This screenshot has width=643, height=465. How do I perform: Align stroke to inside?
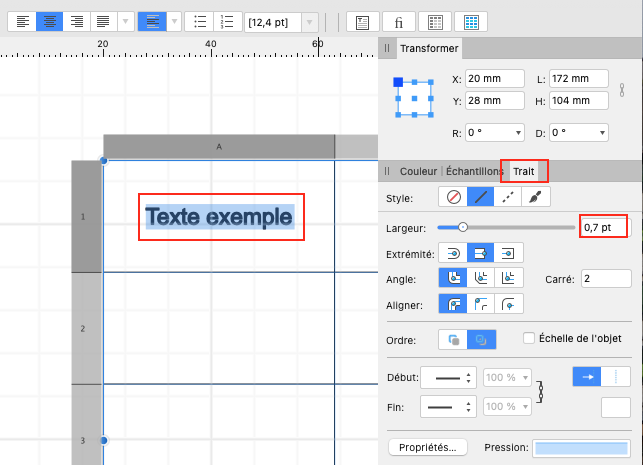tap(481, 304)
